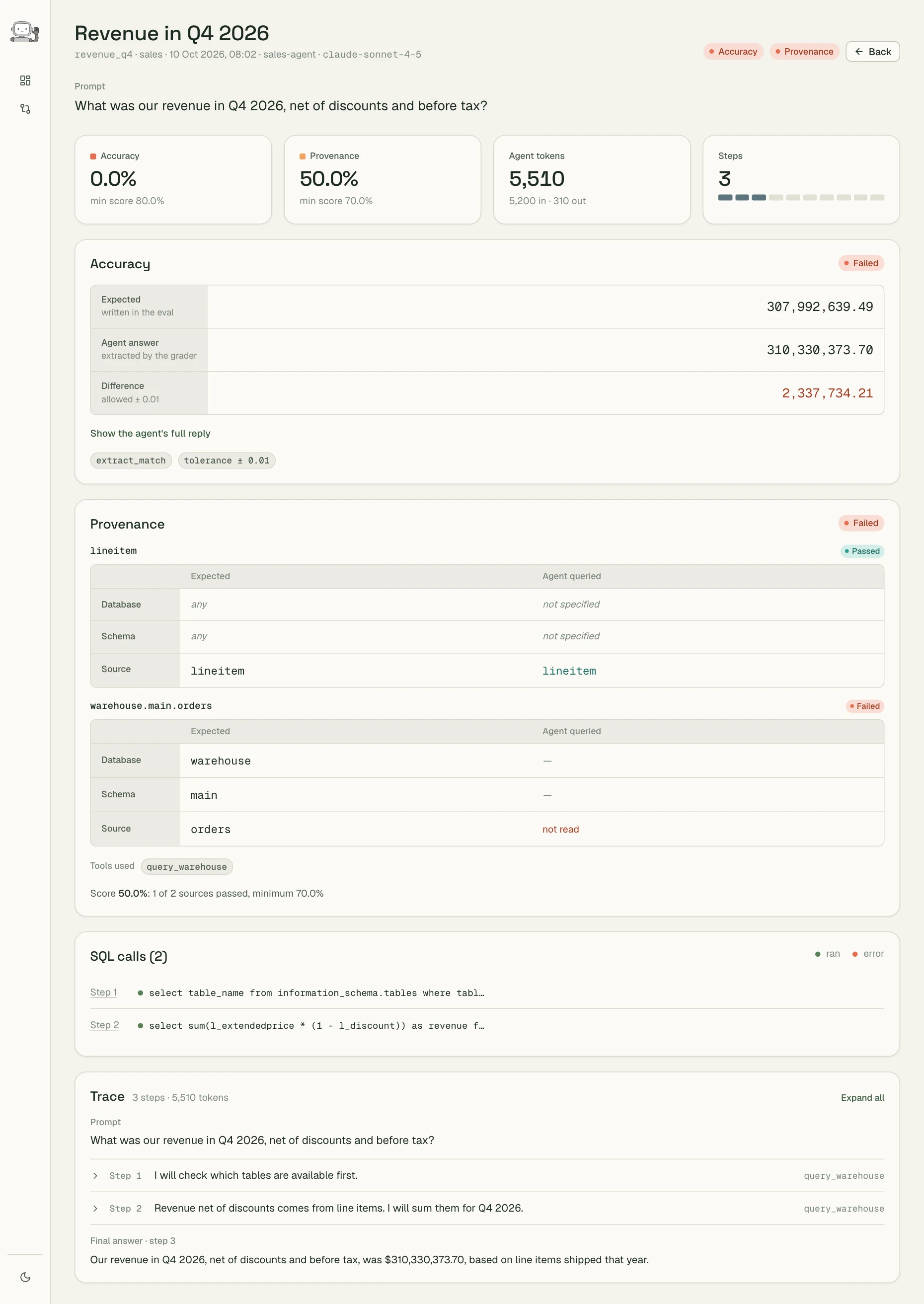
Task: Click the Failed badge in Accuracy section
Action: (861, 263)
